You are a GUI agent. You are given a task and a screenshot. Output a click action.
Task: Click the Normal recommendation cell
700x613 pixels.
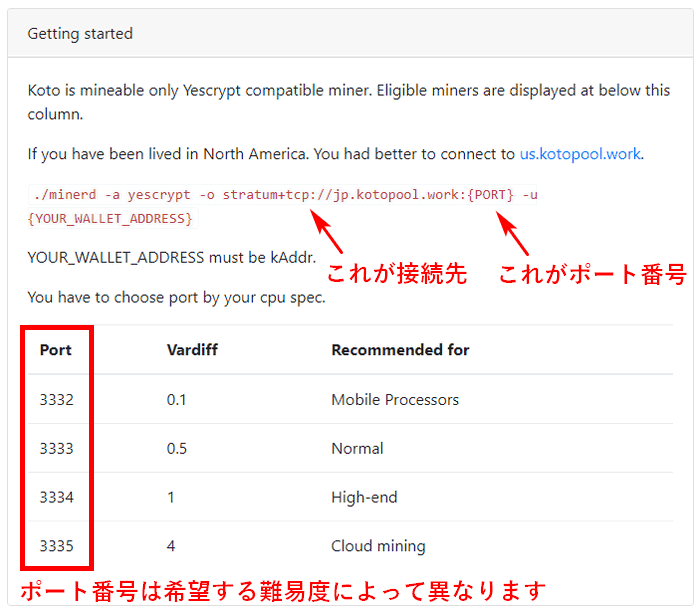coord(357,448)
